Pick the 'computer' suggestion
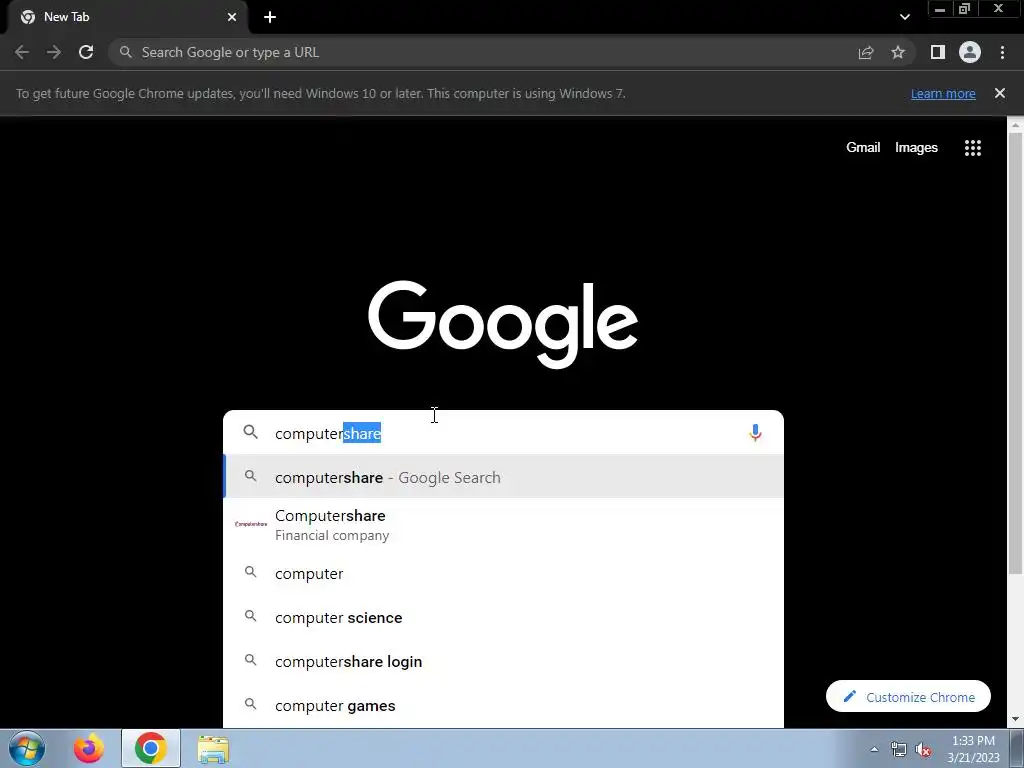Viewport: 1024px width, 768px height. click(x=504, y=573)
